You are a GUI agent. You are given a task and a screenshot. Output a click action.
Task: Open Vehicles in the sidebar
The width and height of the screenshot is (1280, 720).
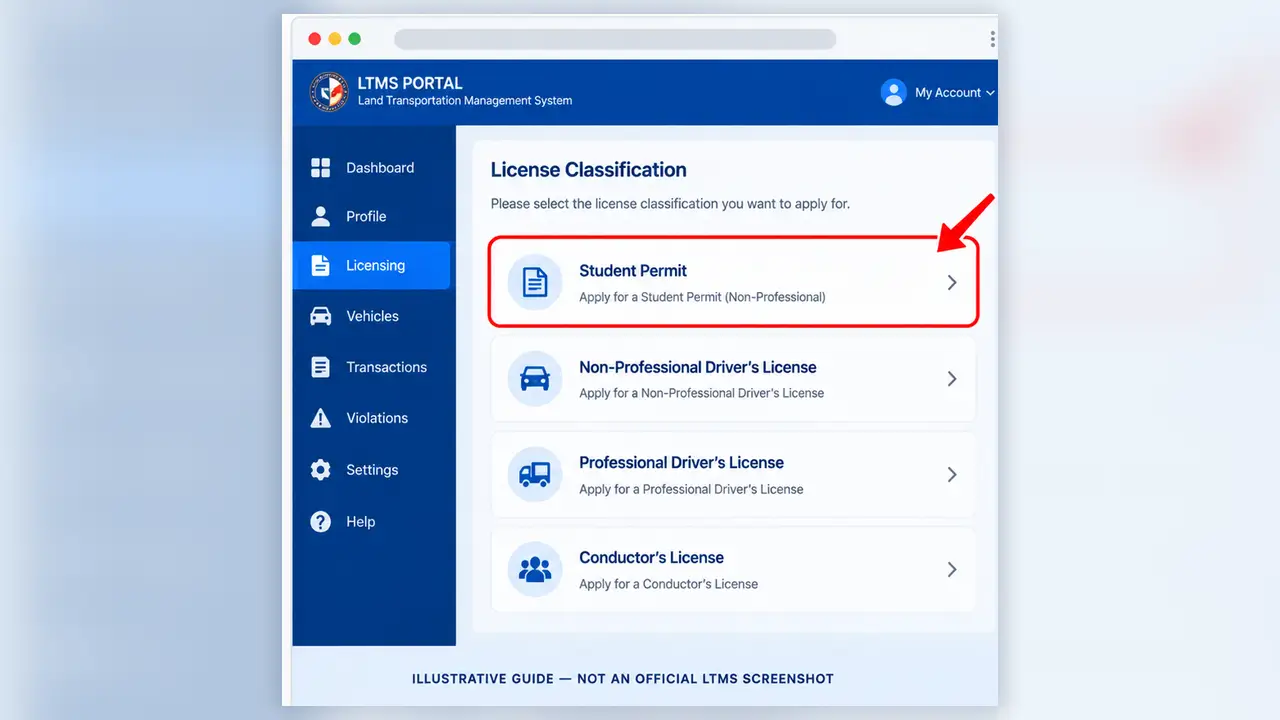point(372,316)
